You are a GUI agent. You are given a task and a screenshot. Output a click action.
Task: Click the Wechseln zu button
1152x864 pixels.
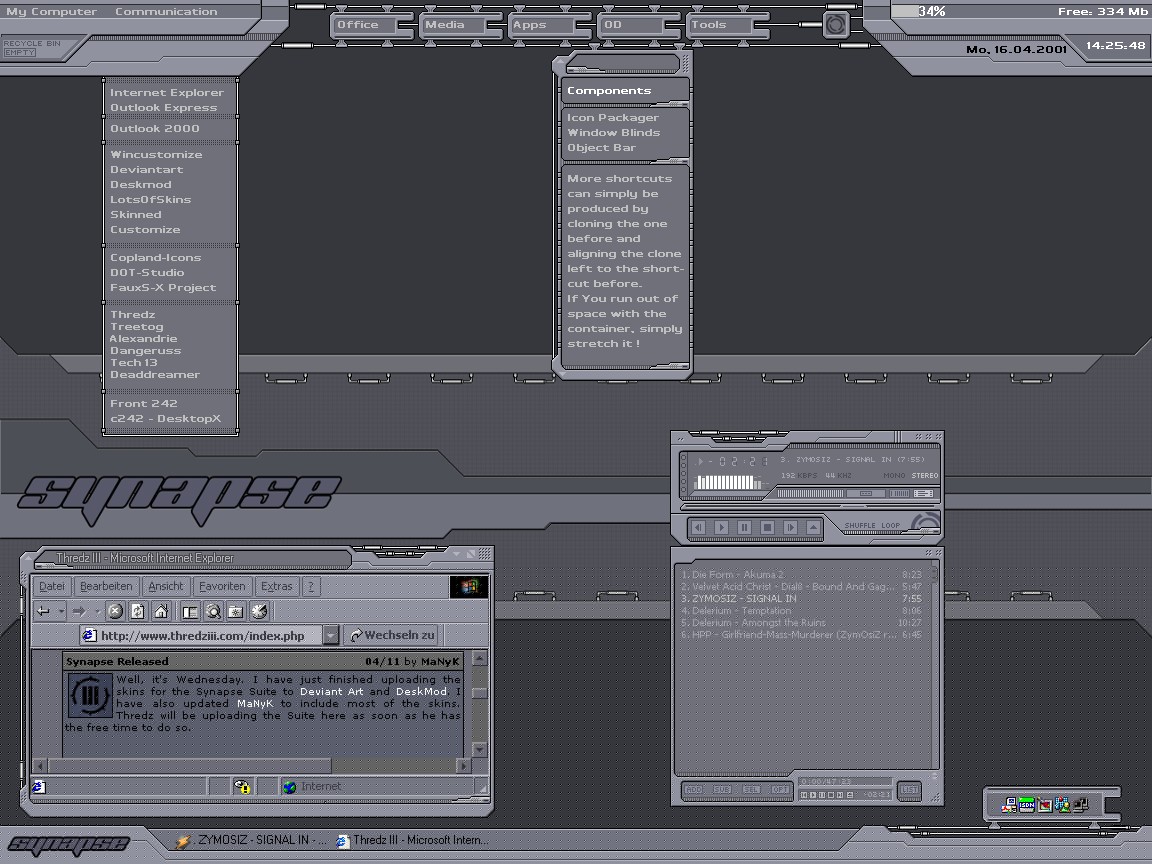(392, 636)
